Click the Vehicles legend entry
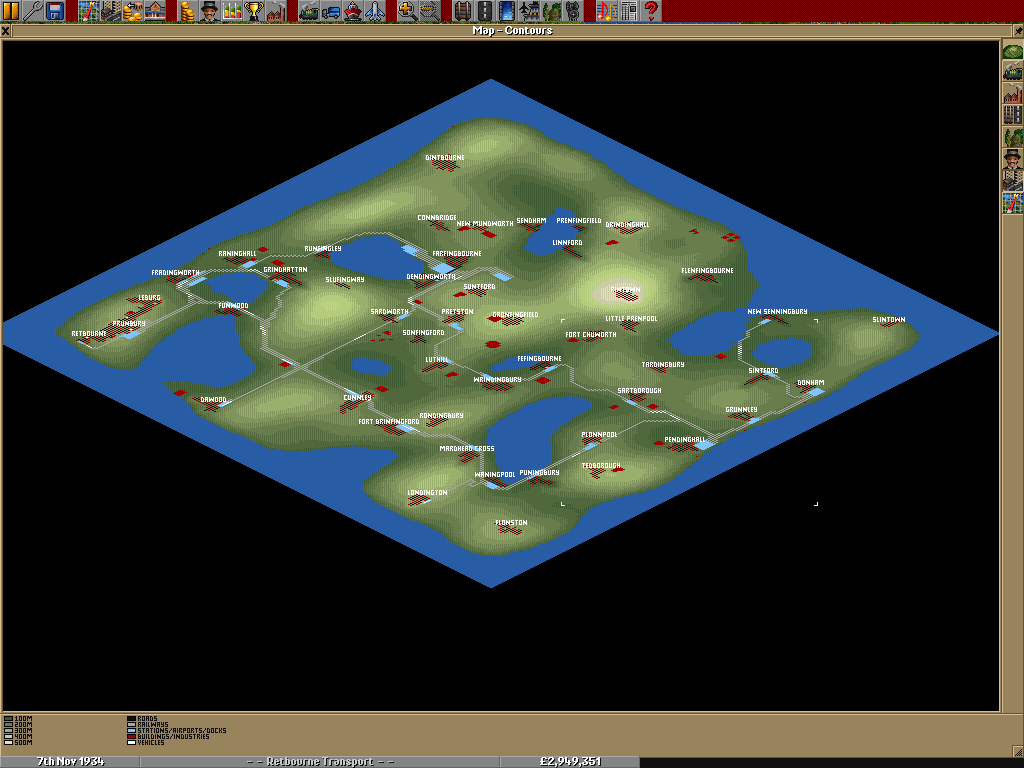The height and width of the screenshot is (768, 1024). 146,743
